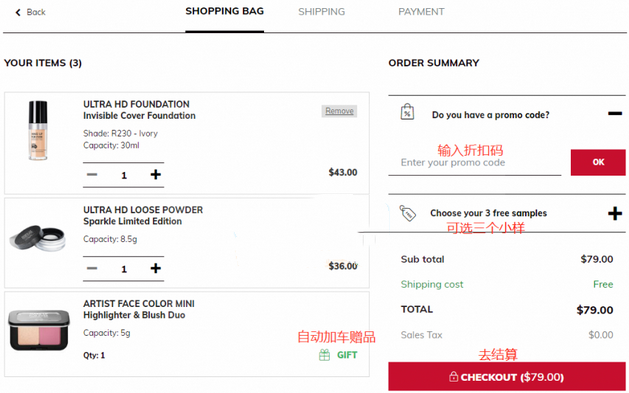Open the Loose Powder product thumbnail
This screenshot has height=393, width=629.
click(38, 238)
